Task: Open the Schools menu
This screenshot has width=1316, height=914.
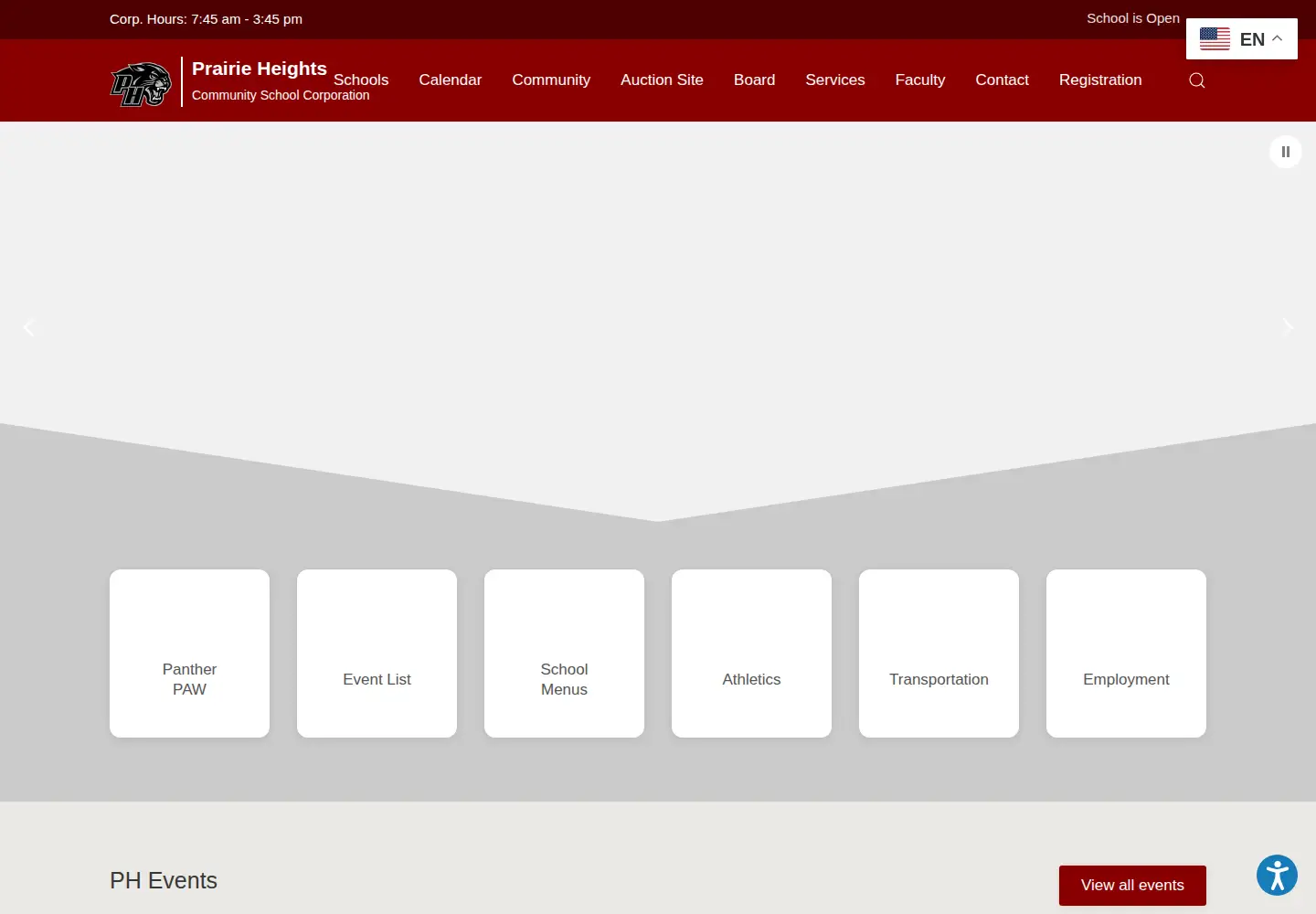Action: (361, 80)
